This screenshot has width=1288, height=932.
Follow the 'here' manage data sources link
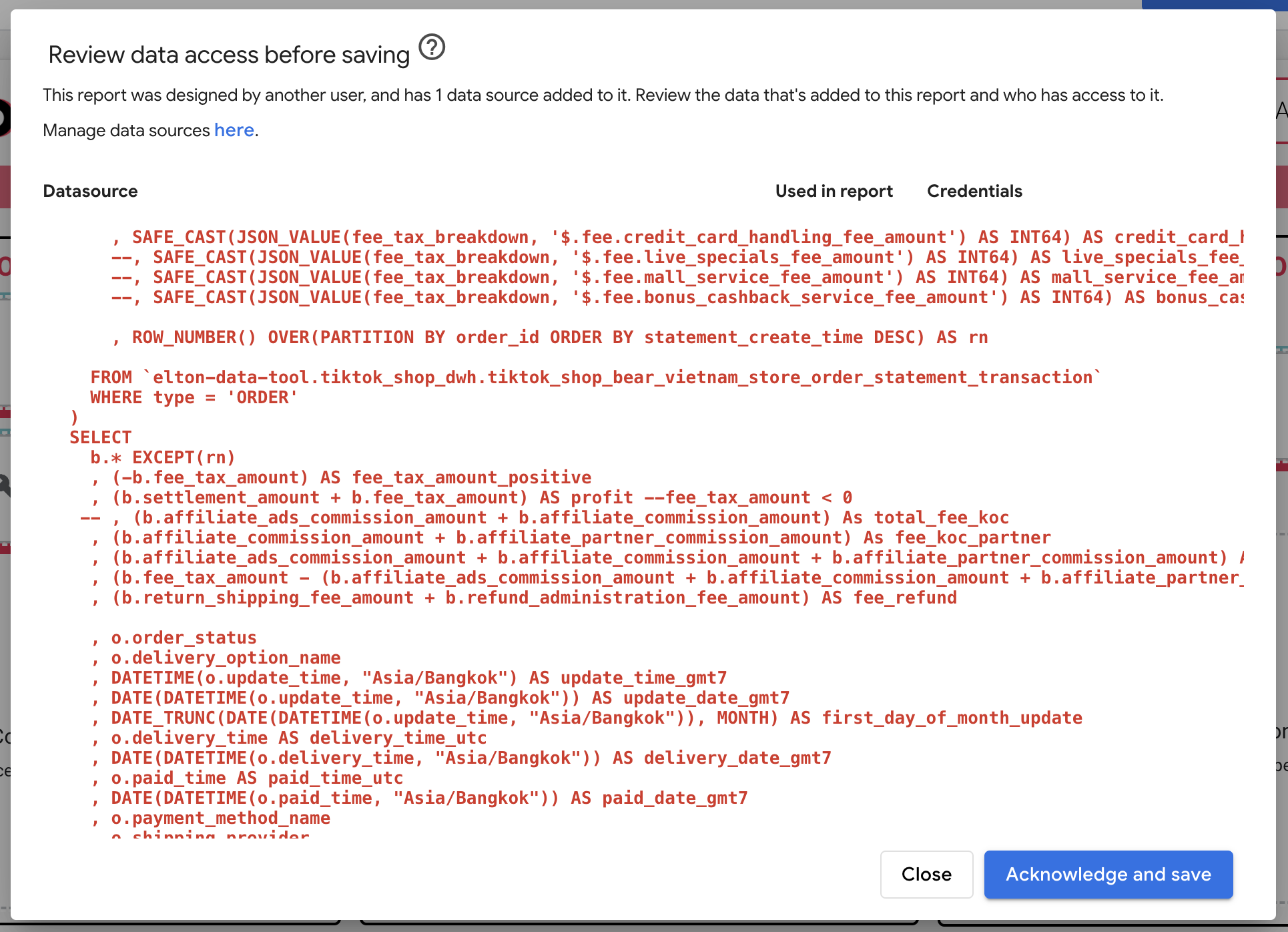click(x=234, y=130)
